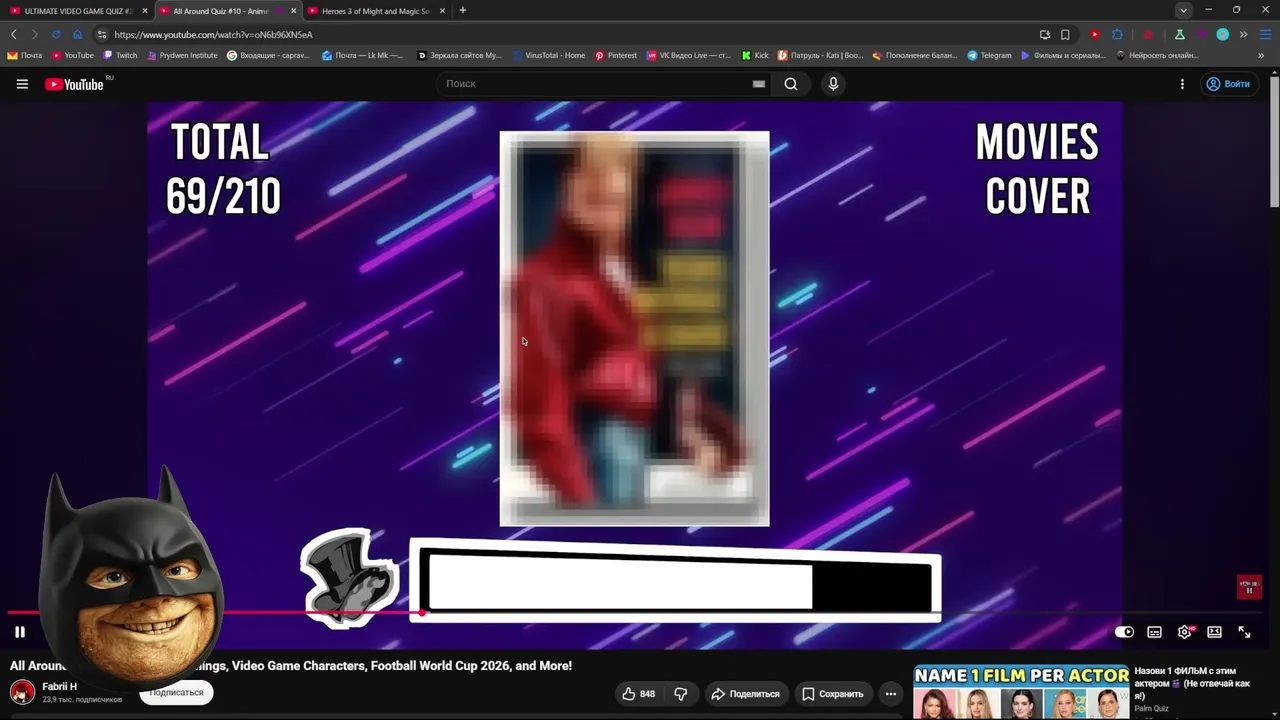Start voice search with the microphone
Screen dimensions: 1280x720
833,84
